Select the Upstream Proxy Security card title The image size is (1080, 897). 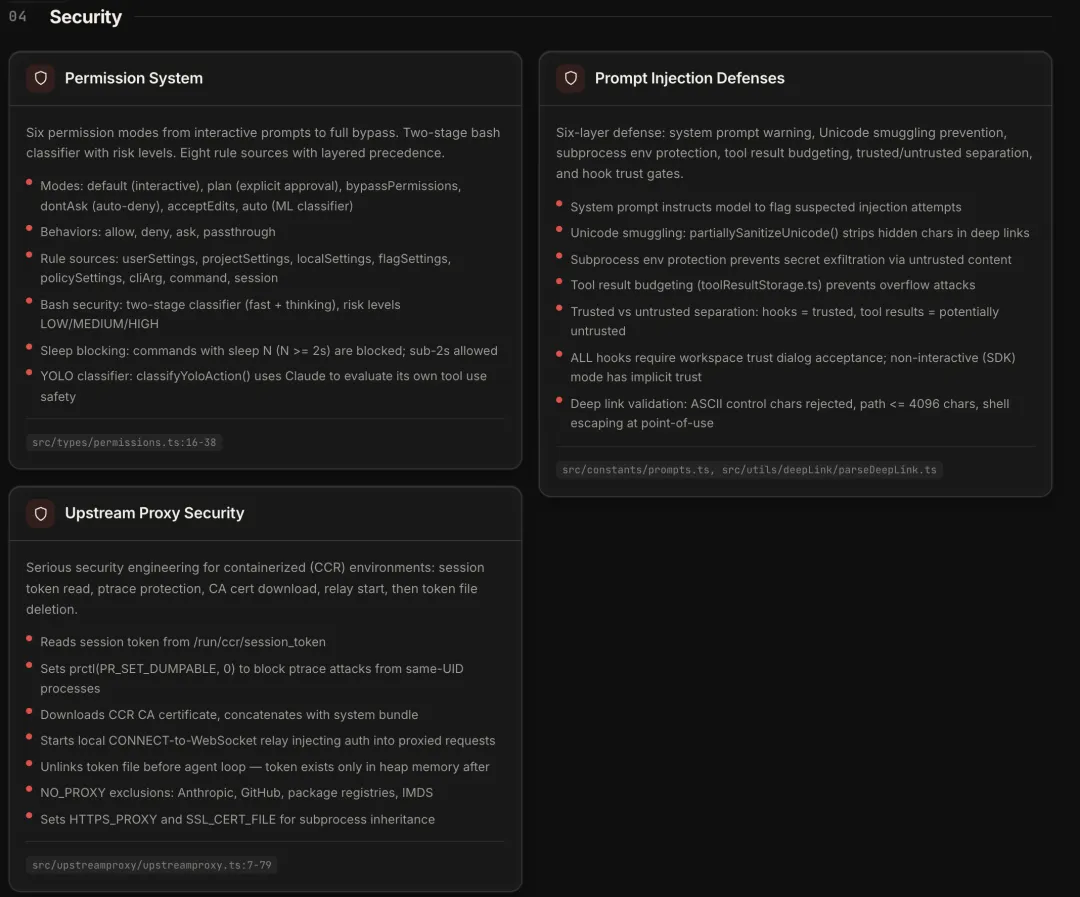(154, 513)
